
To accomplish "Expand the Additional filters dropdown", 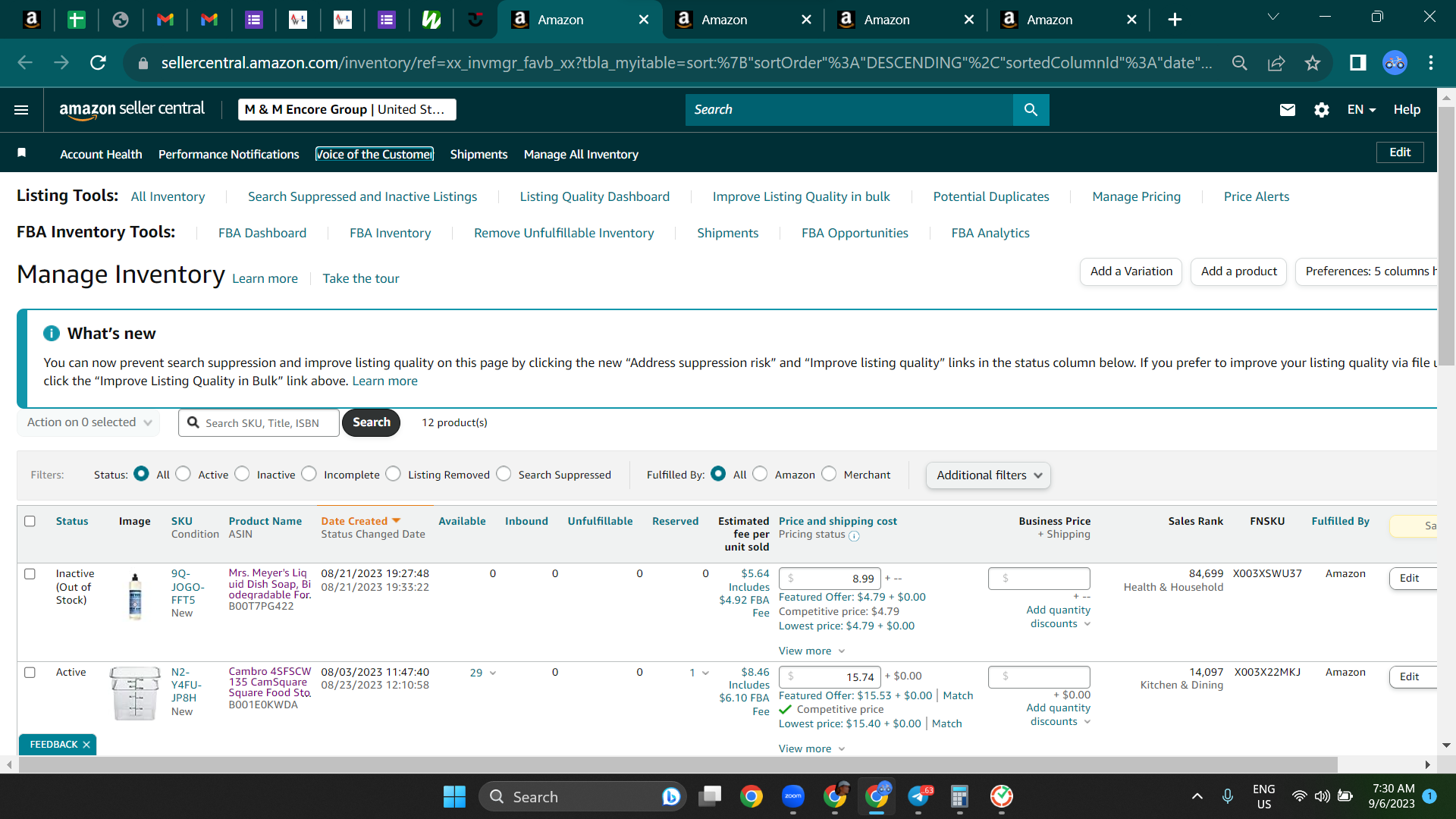I will coord(988,475).
